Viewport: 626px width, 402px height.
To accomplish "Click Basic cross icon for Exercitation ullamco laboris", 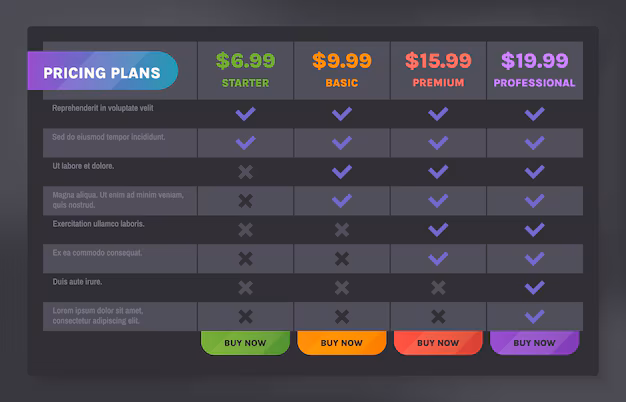I will 342,230.
